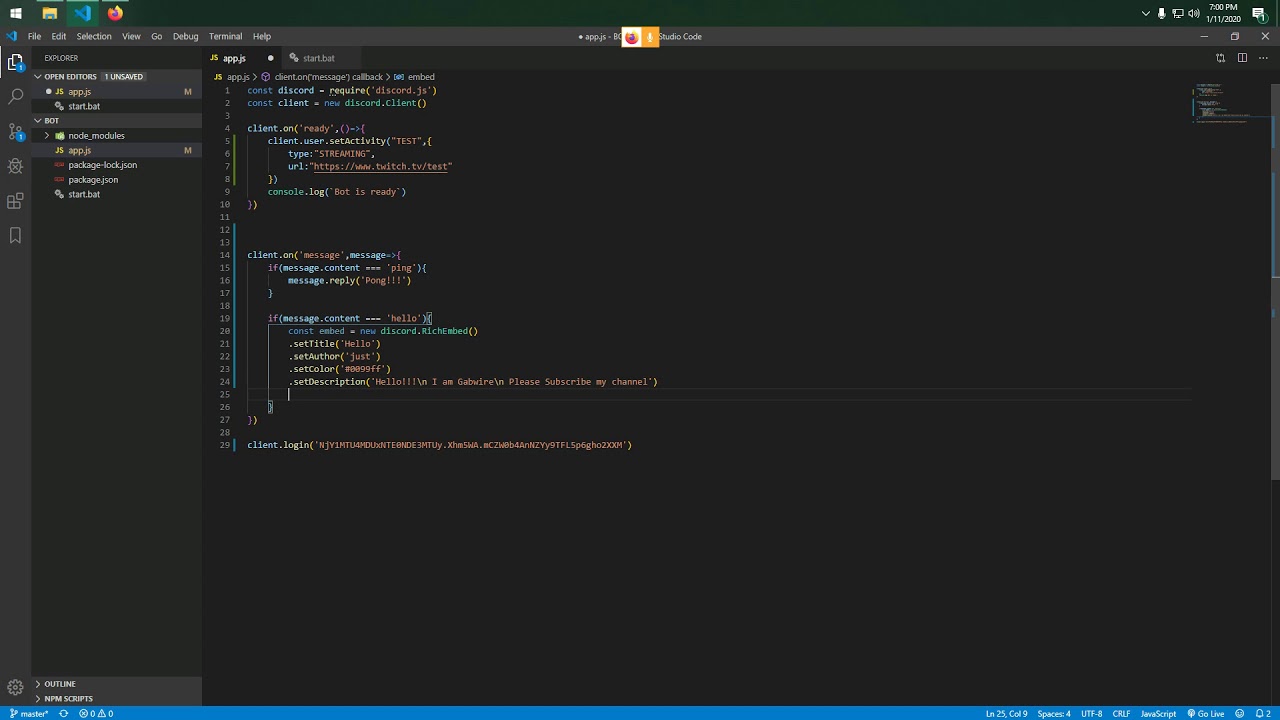1280x720 pixels.
Task: Click the Ln 25, Col 9 position indicator
Action: click(1005, 714)
